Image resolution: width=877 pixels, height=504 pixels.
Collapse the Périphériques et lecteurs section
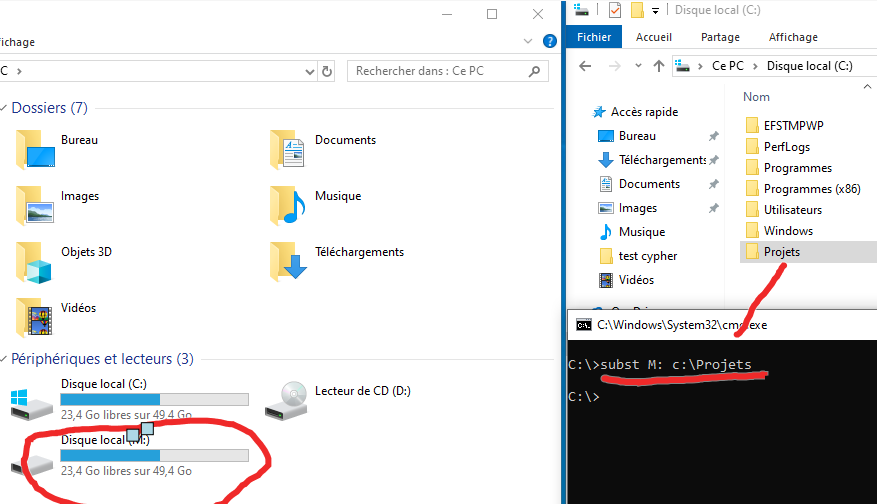pos(5,359)
